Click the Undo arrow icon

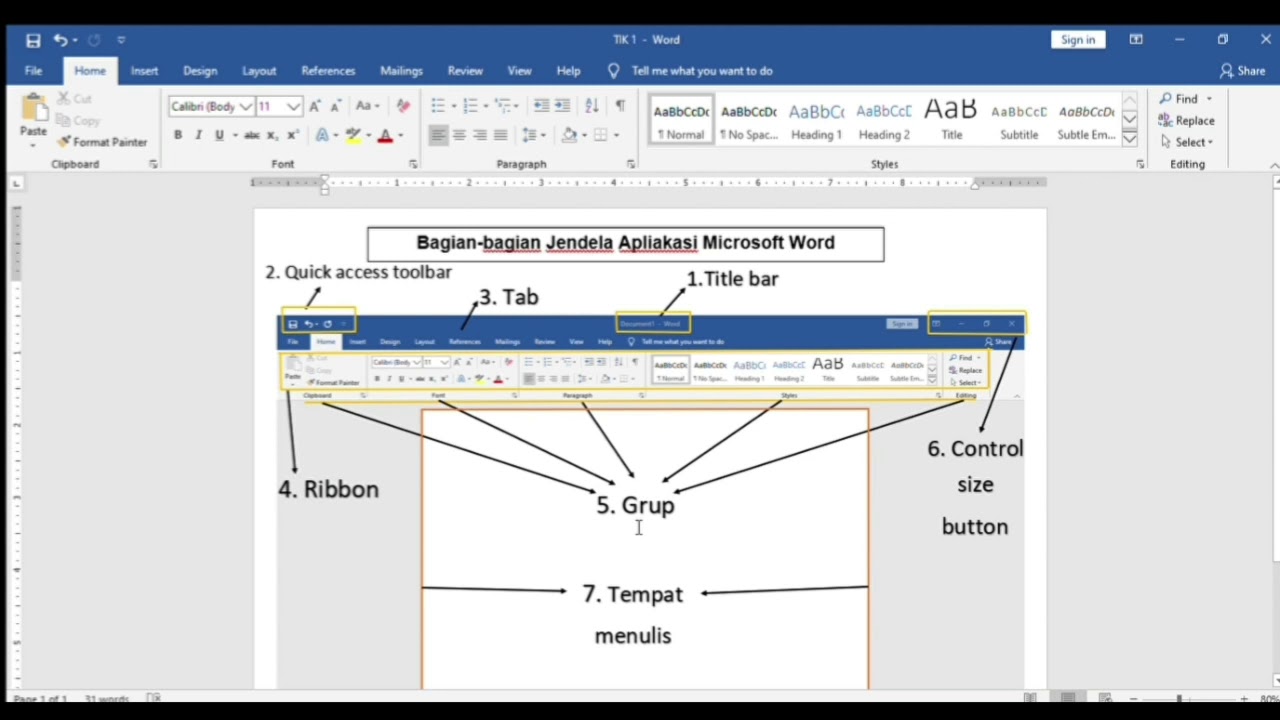pos(61,40)
